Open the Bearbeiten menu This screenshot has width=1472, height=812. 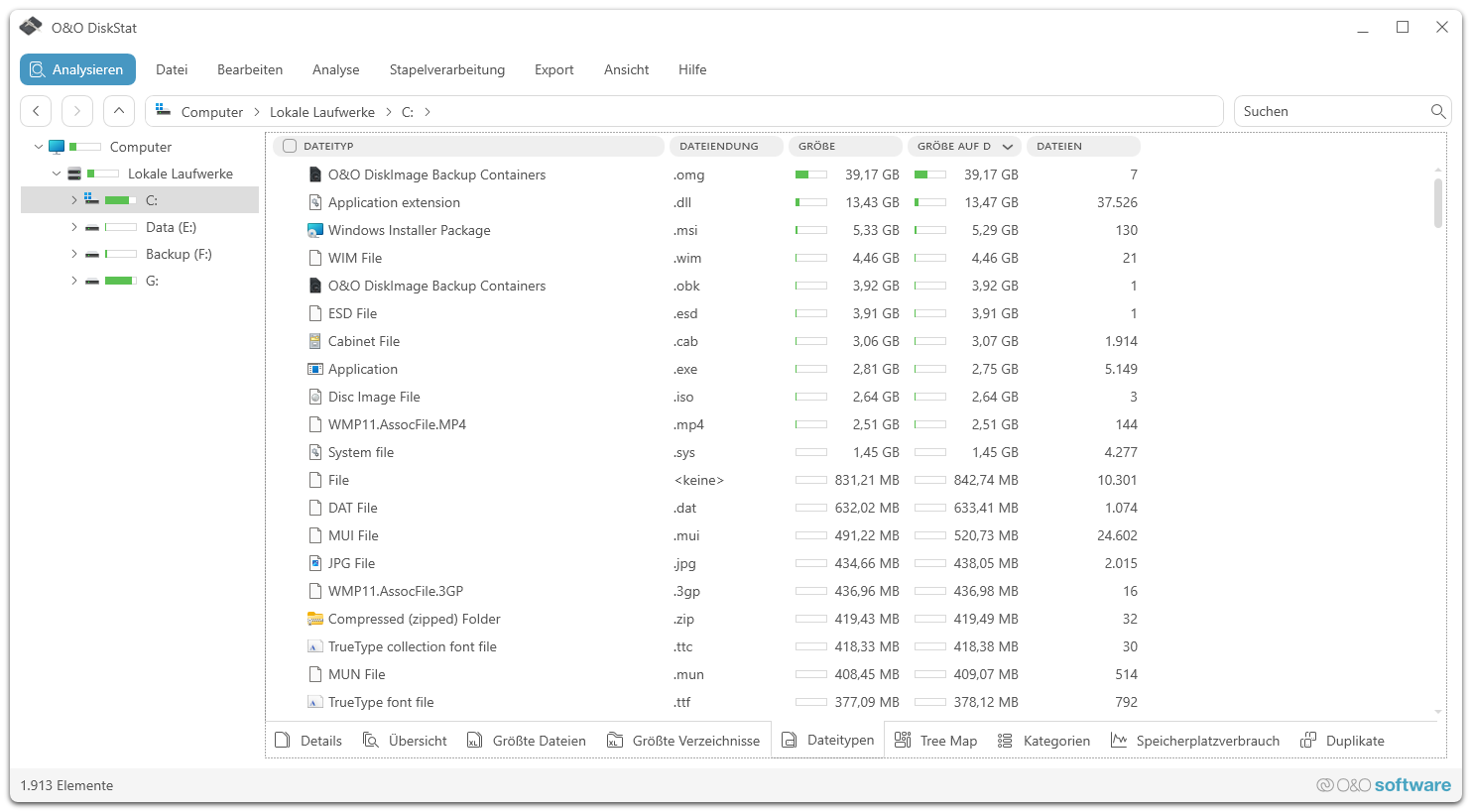tap(250, 69)
